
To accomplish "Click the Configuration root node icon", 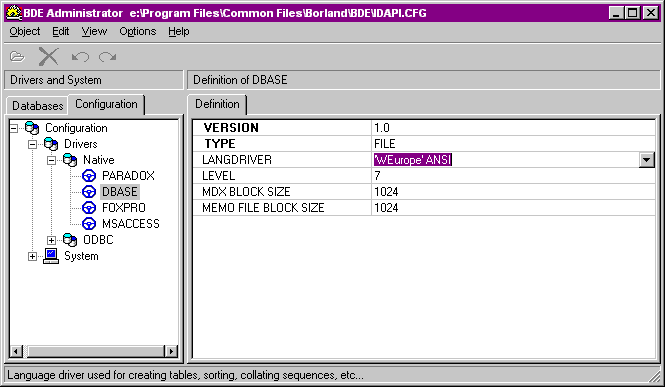I will (32, 128).
